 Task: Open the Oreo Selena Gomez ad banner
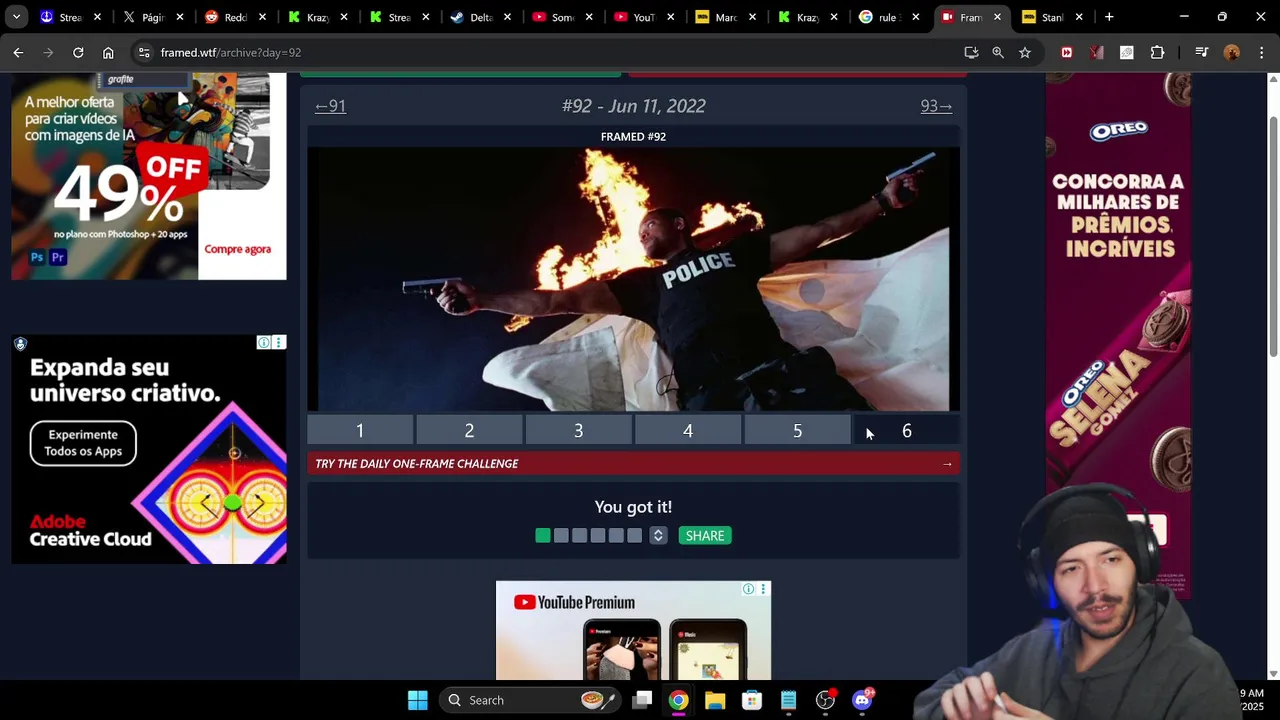[x=1118, y=335]
